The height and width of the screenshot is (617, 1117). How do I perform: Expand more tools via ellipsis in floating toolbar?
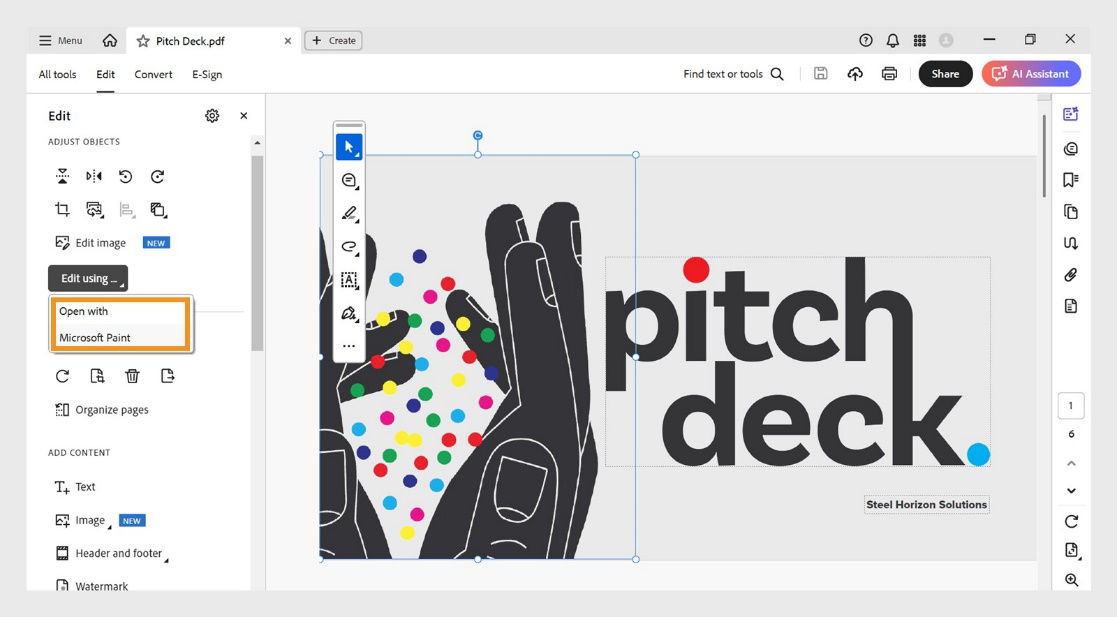point(349,345)
